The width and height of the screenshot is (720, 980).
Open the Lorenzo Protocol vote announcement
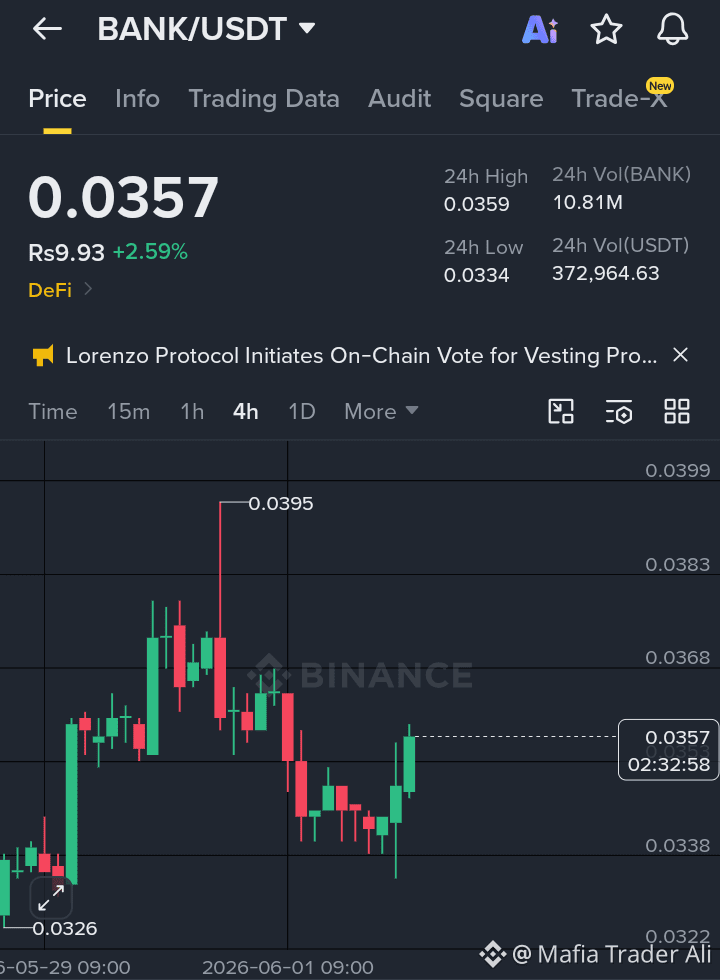coord(361,356)
